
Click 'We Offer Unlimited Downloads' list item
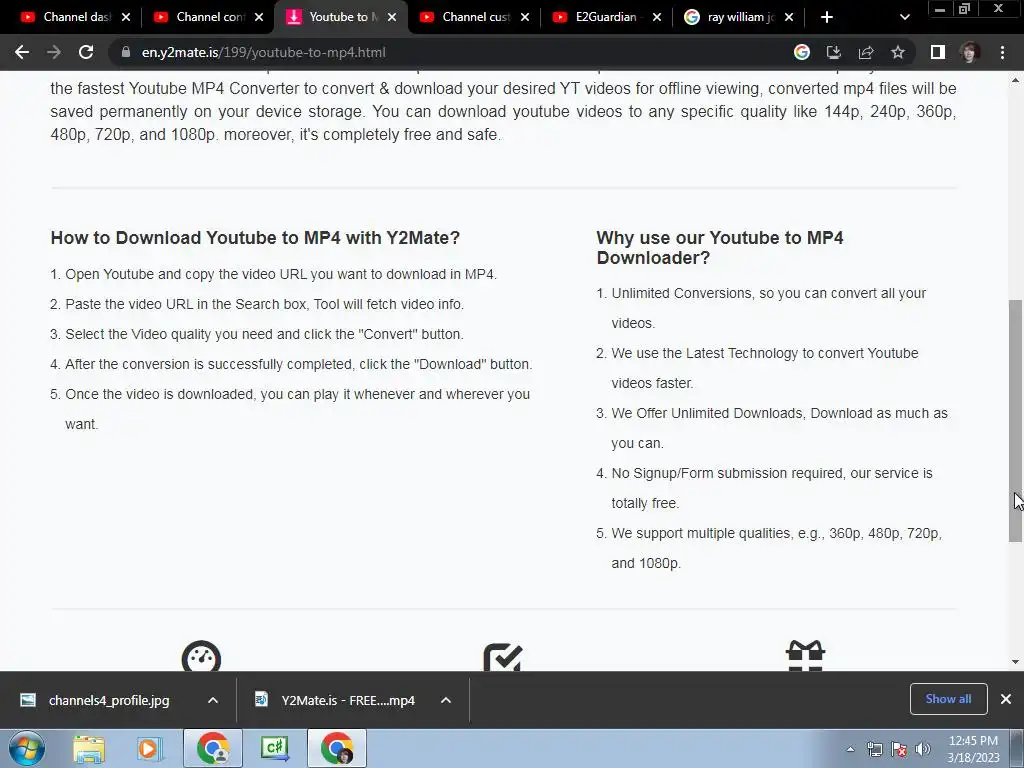pos(779,428)
